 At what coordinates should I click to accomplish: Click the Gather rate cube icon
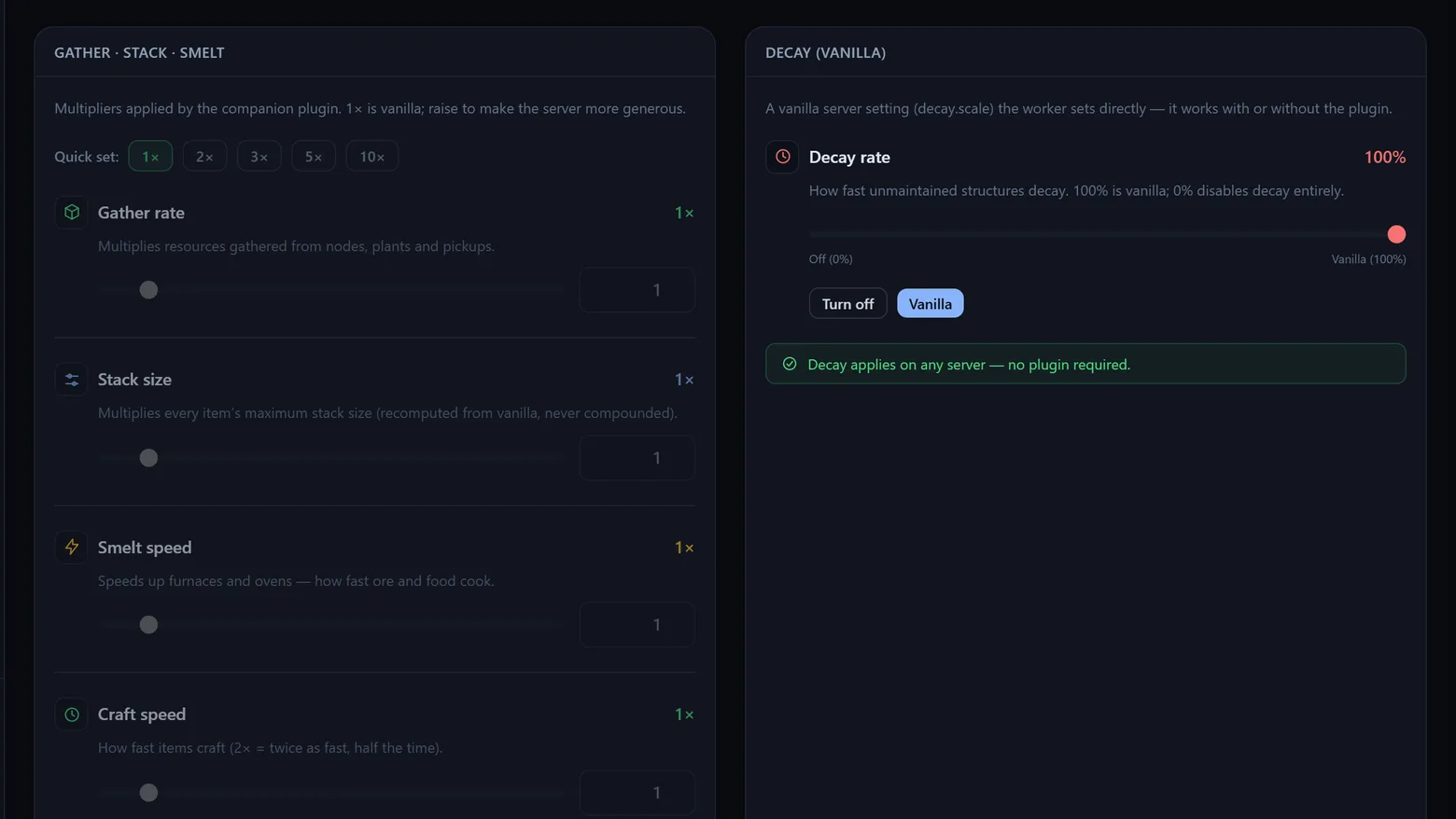[72, 213]
